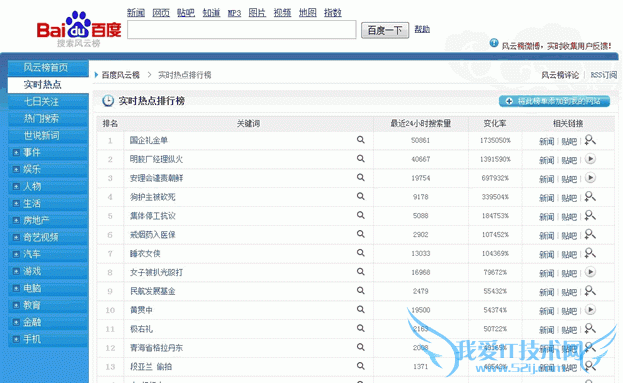
Task: Open the 安理会谴责朝鲜 keyword
Action: pyautogui.click(x=156, y=178)
